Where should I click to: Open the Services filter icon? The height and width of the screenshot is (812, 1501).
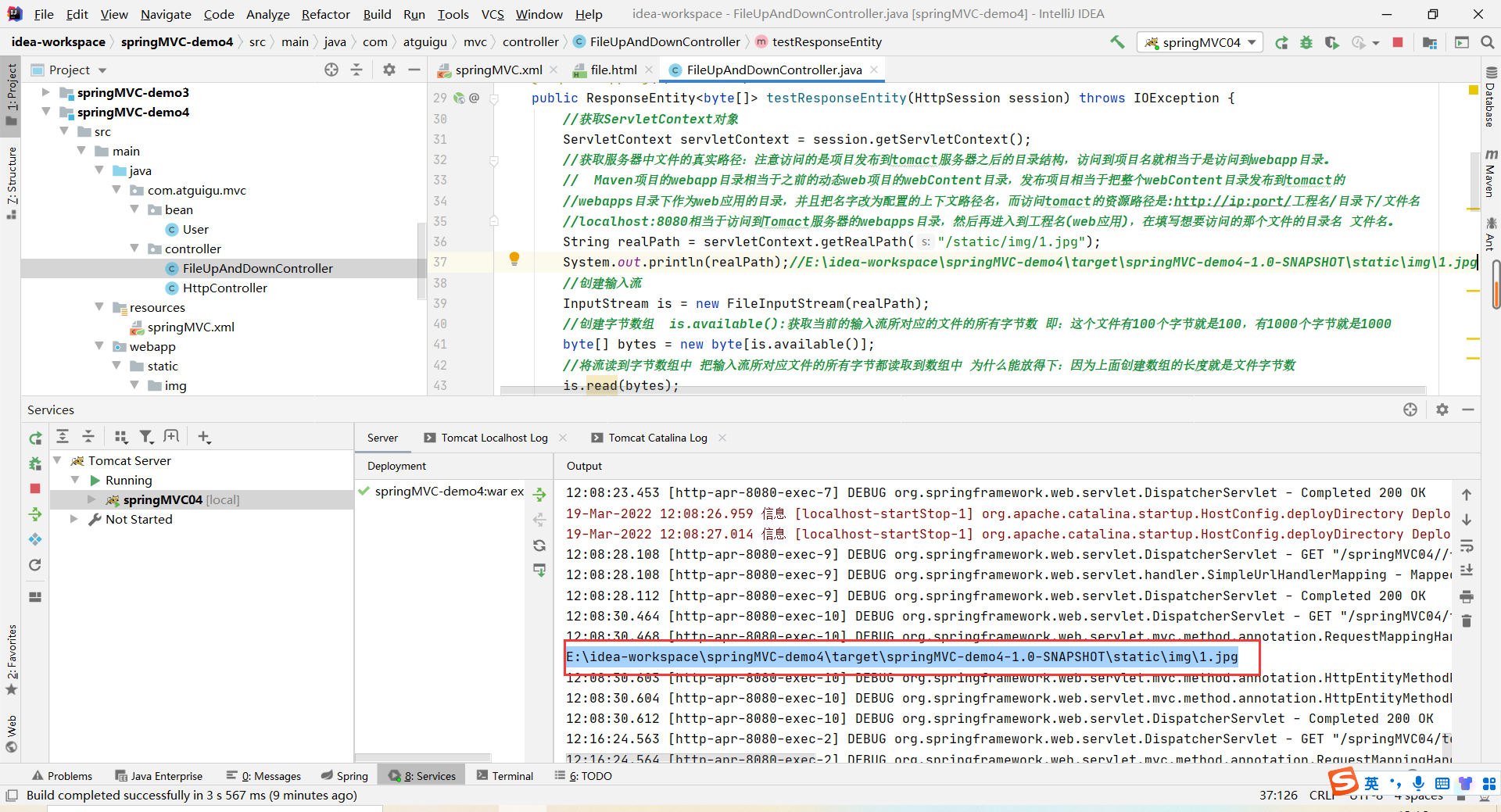145,436
